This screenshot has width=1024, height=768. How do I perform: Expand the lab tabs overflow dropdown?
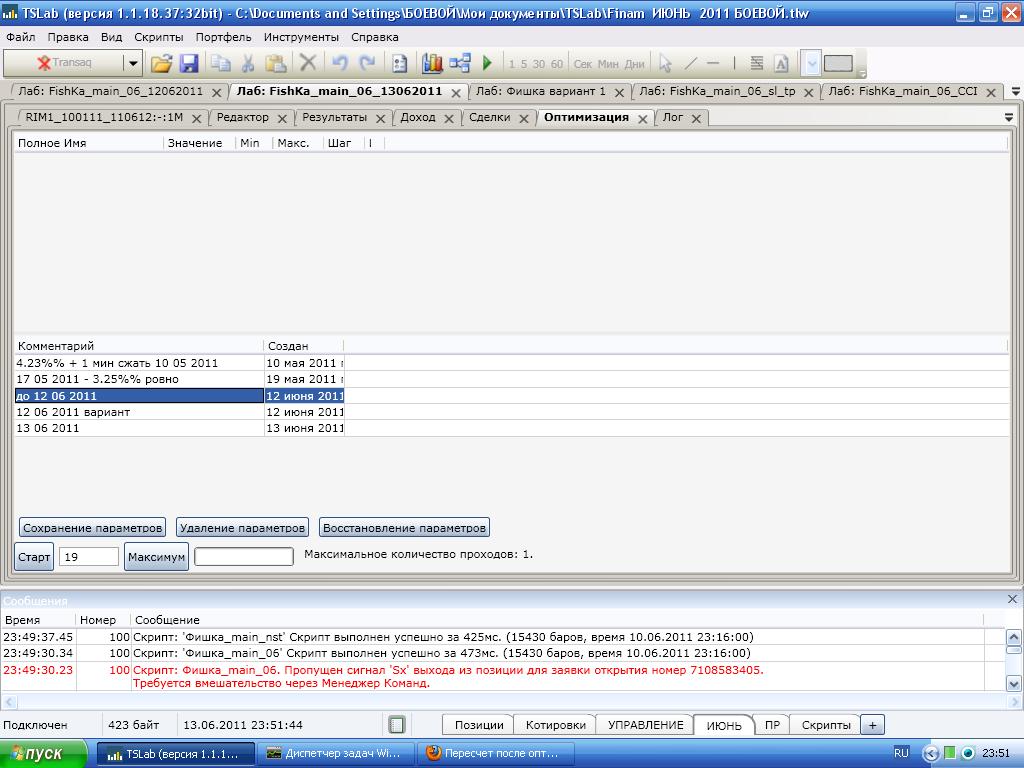click(1016, 91)
